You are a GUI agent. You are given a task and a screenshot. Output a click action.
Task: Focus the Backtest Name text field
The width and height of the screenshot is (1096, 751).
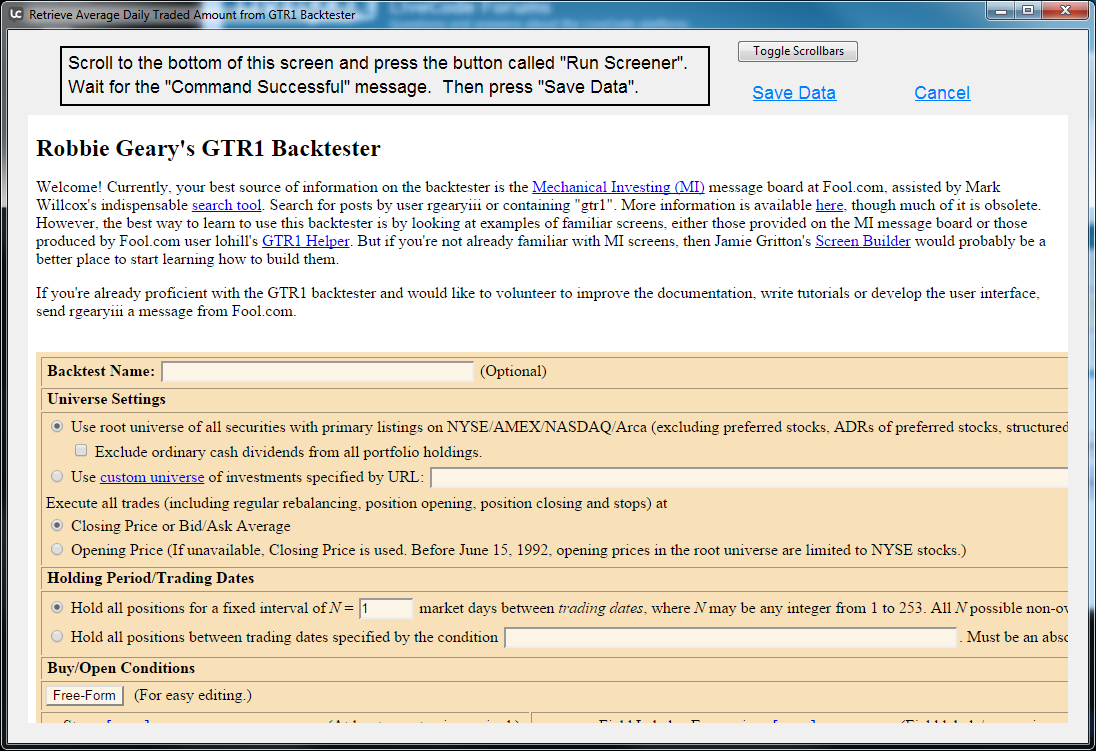pyautogui.click(x=317, y=371)
